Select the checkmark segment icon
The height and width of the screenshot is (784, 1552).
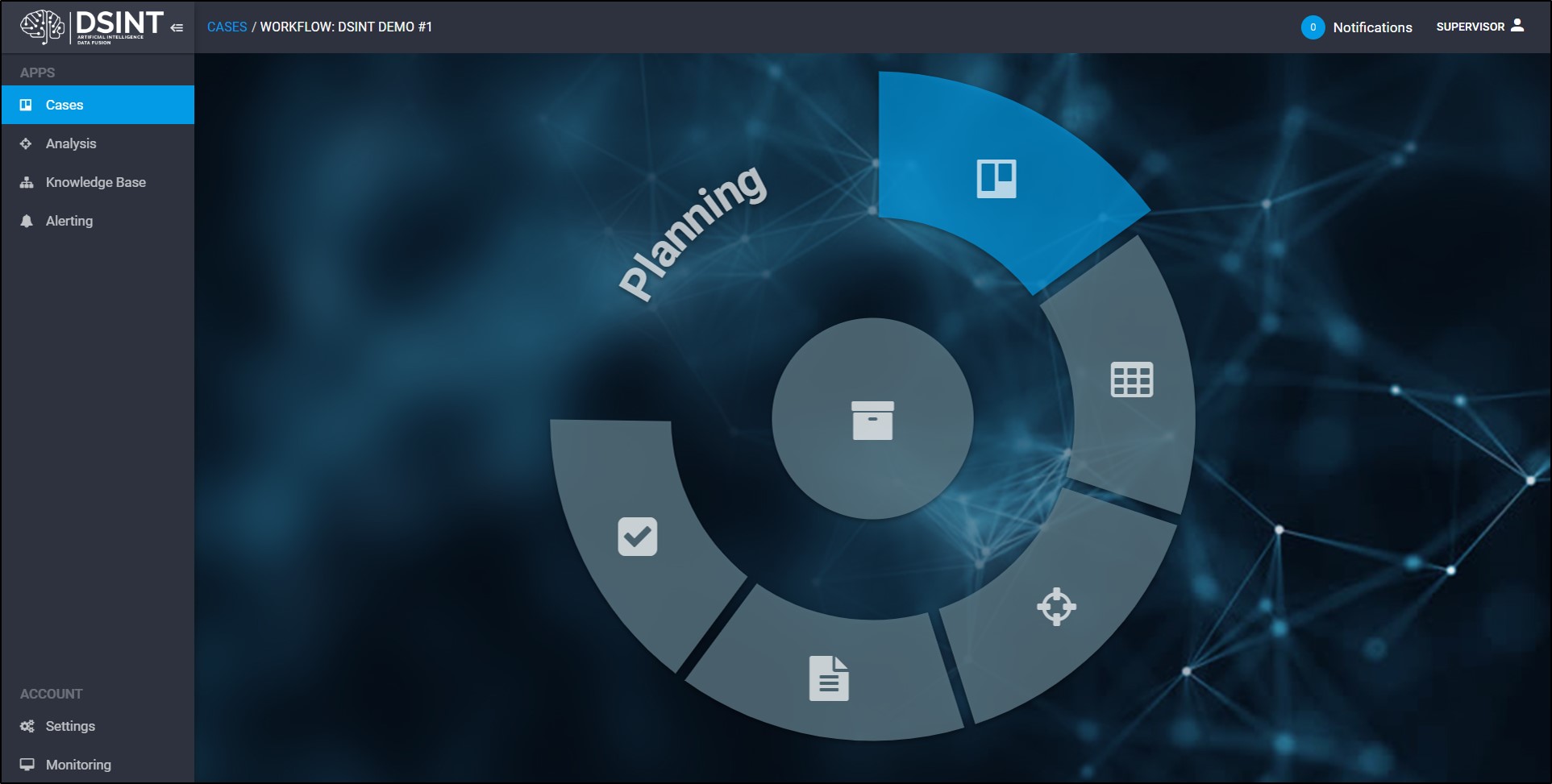tap(638, 537)
